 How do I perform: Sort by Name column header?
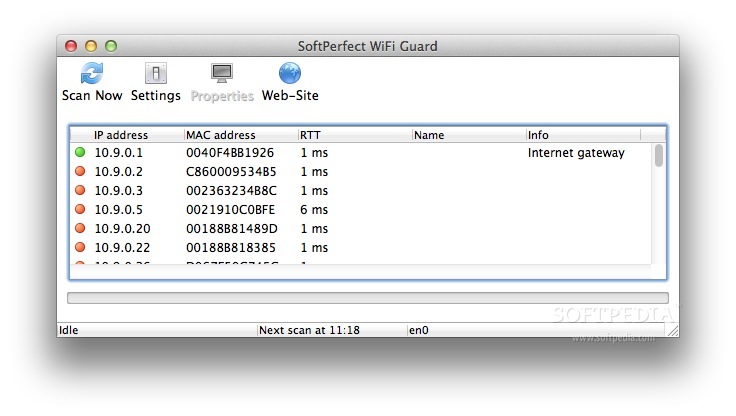click(429, 135)
